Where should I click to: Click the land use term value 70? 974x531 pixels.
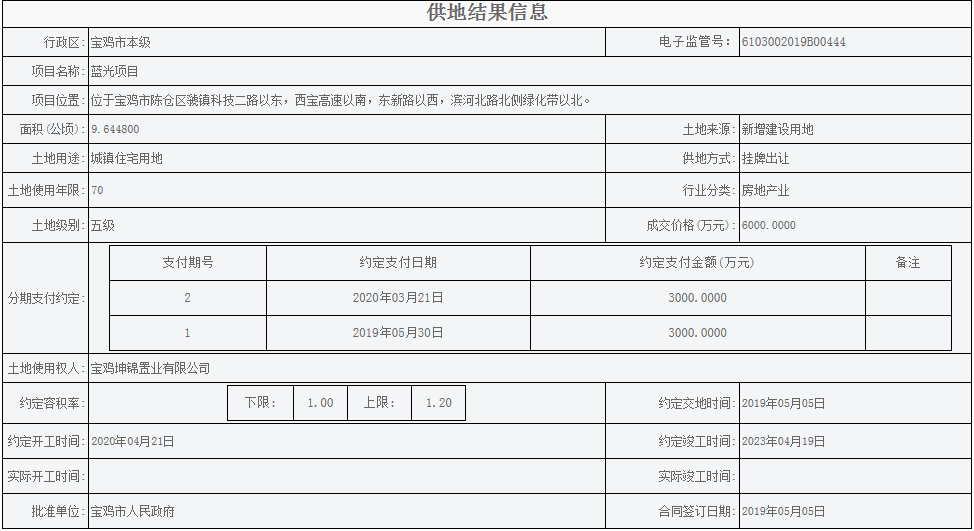click(x=97, y=190)
